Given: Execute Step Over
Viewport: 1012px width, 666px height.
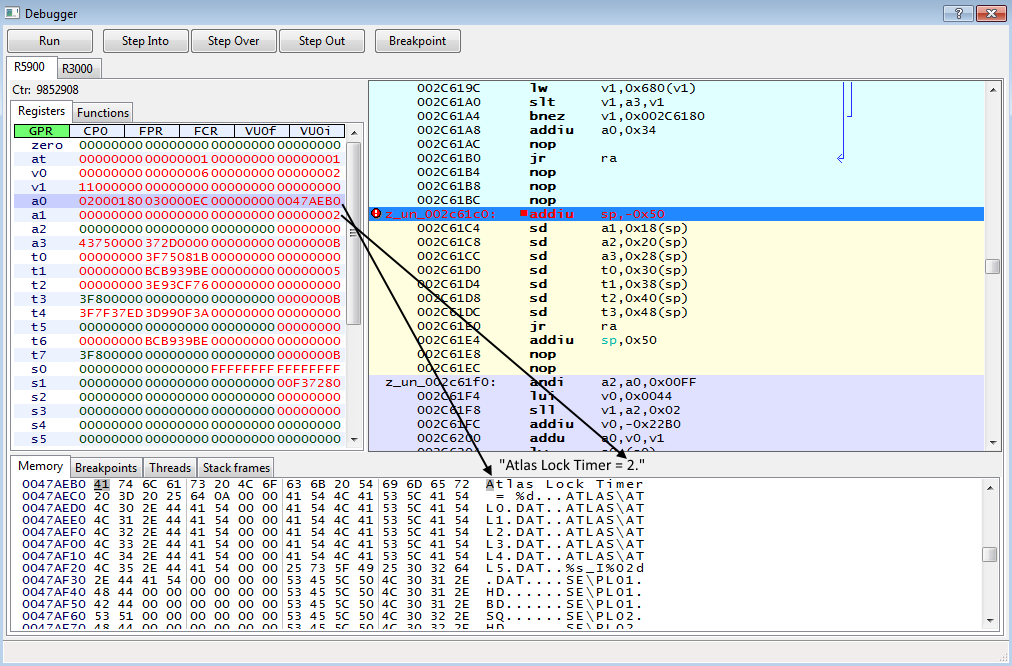Looking at the screenshot, I should 232,41.
